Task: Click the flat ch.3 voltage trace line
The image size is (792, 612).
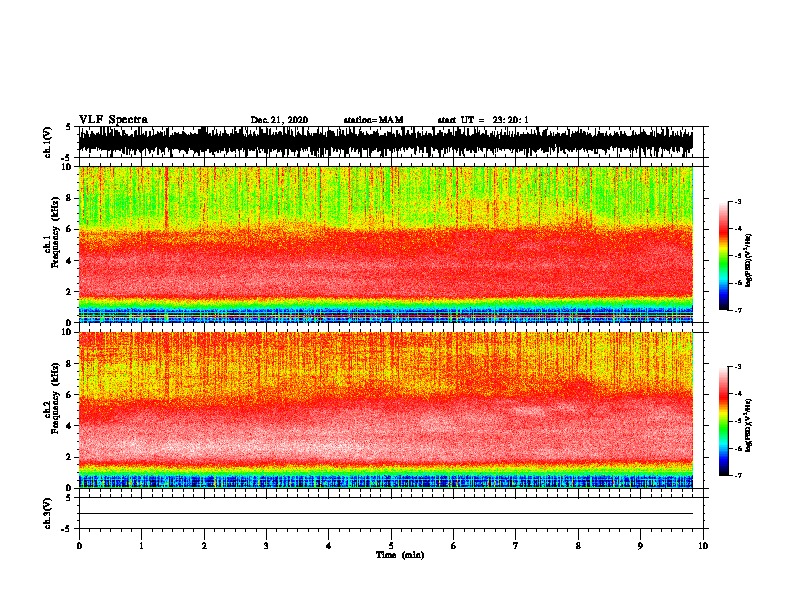Action: click(x=385, y=514)
